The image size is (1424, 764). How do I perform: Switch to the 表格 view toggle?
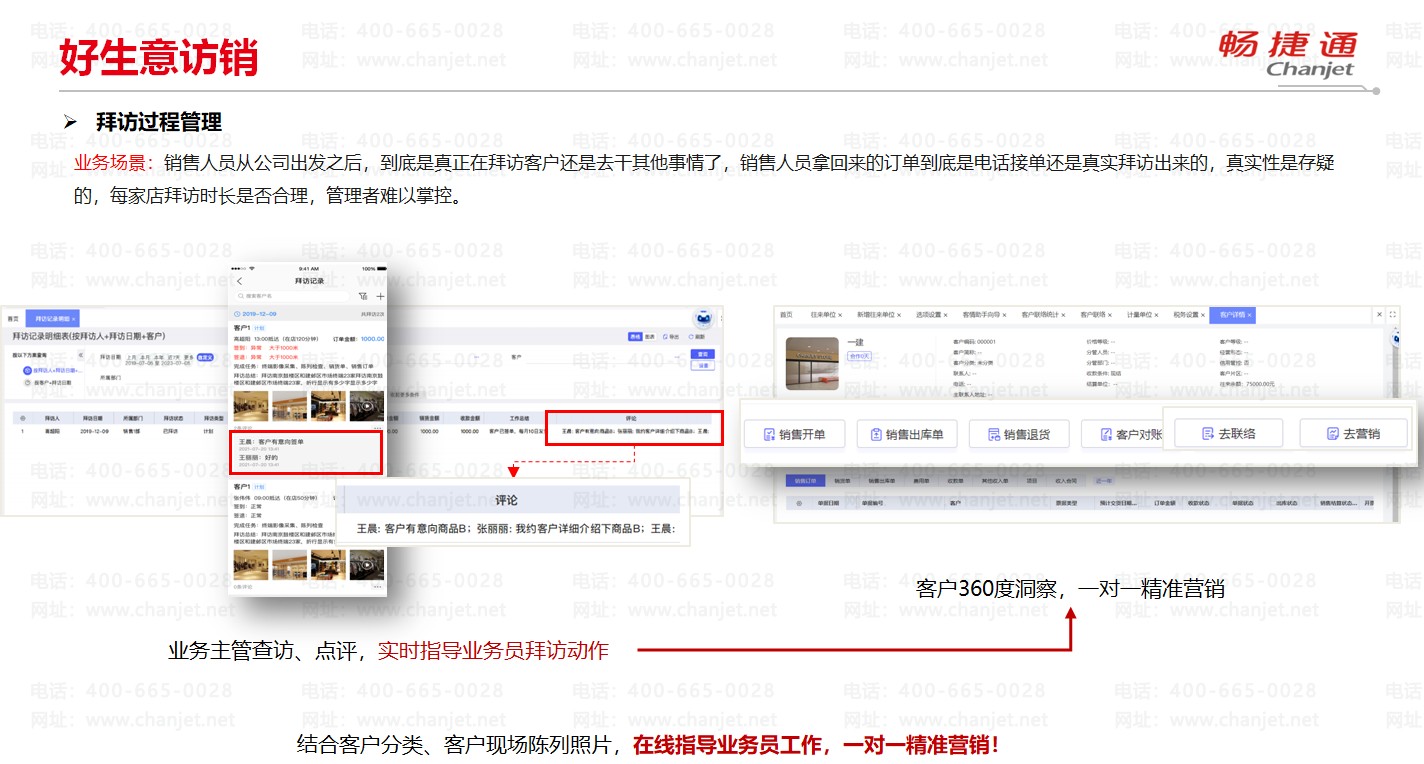pos(634,337)
